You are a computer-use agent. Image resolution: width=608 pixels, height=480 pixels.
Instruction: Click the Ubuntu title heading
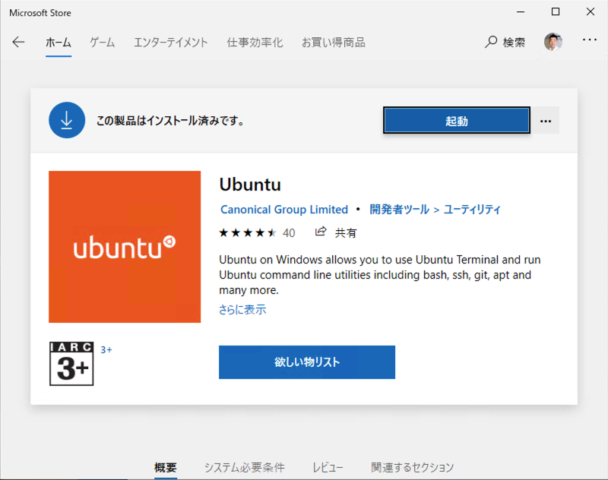(x=250, y=185)
